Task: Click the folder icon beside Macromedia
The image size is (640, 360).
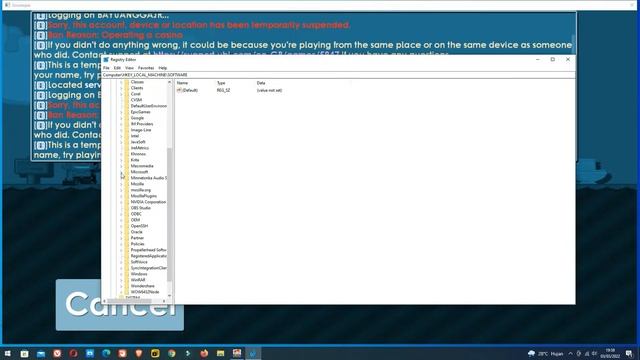Action: click(127, 166)
